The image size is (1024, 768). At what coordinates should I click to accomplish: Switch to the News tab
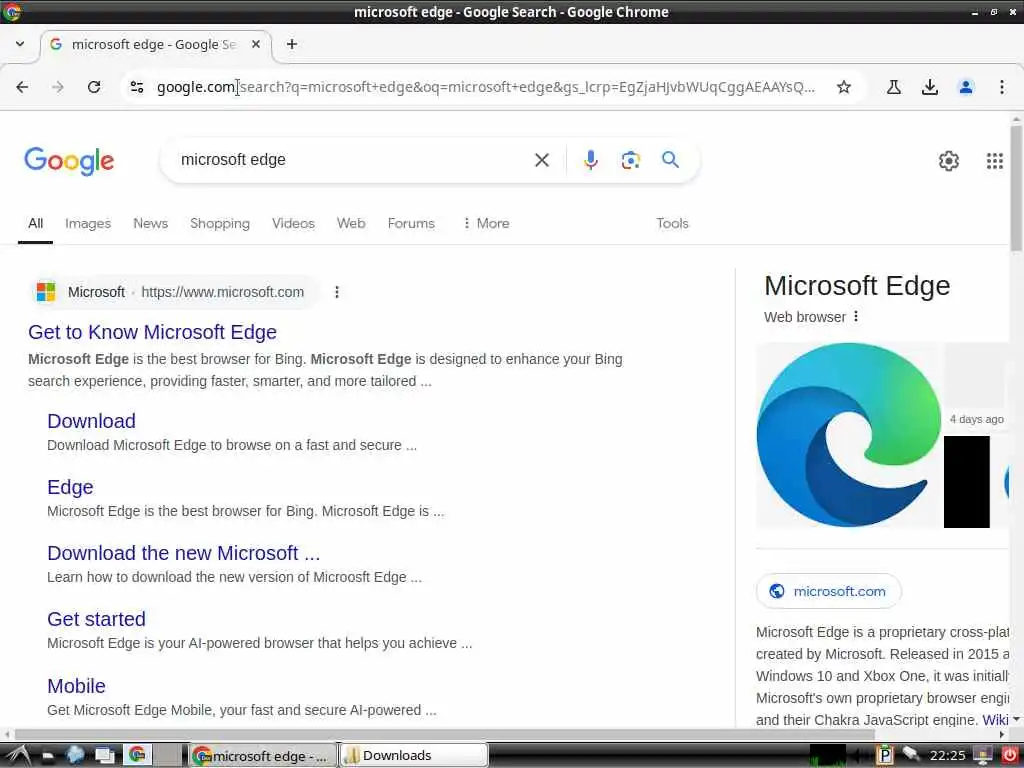pos(151,223)
